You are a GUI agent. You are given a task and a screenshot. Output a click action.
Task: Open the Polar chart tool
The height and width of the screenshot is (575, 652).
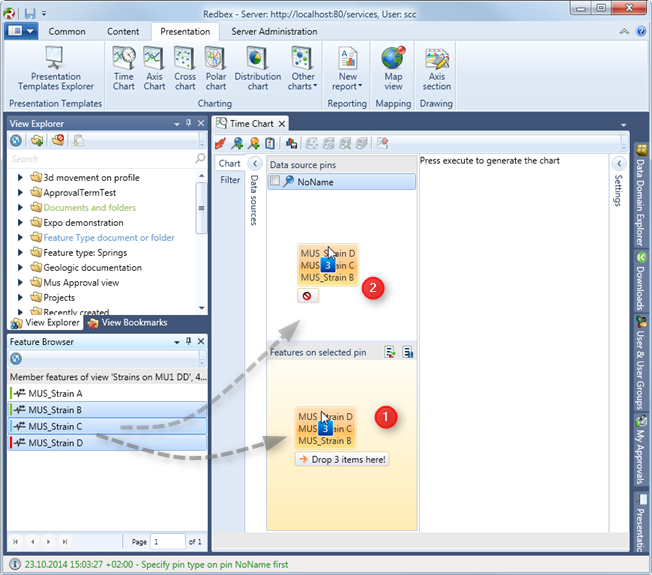tap(214, 68)
